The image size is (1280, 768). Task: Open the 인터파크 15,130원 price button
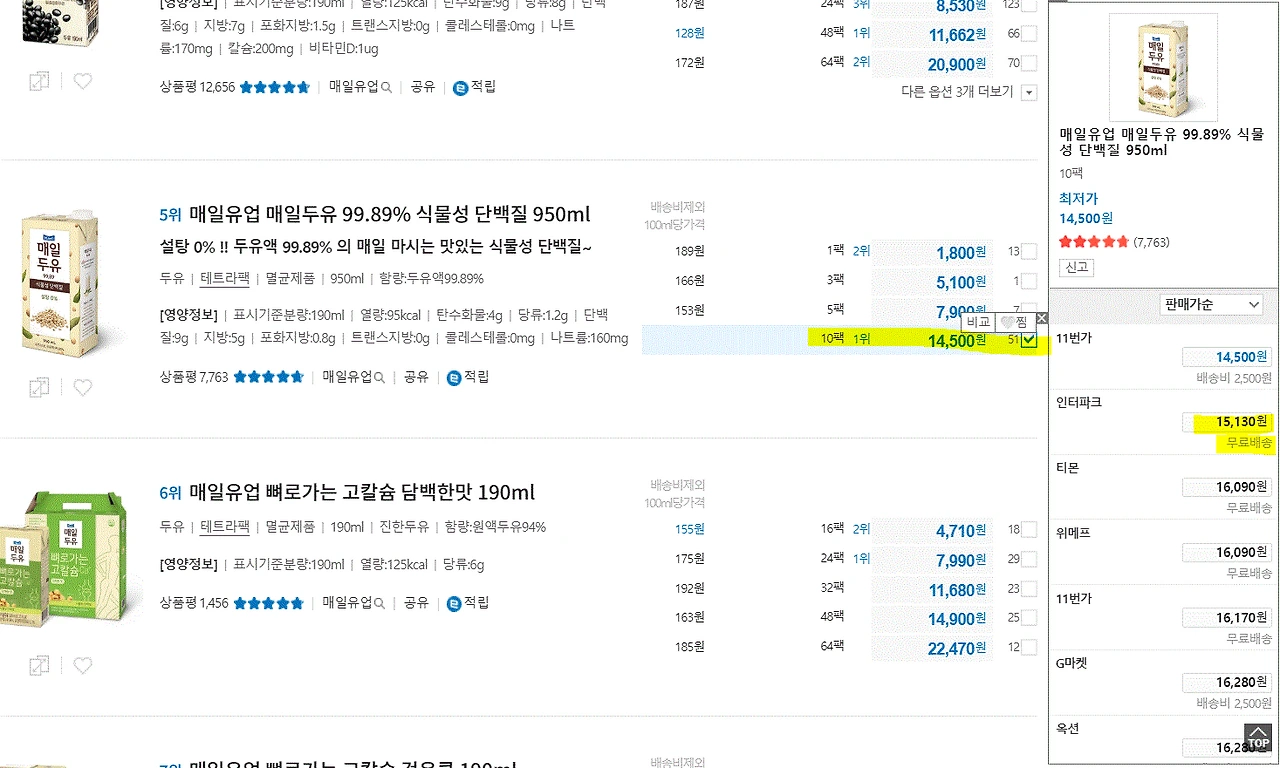1227,422
